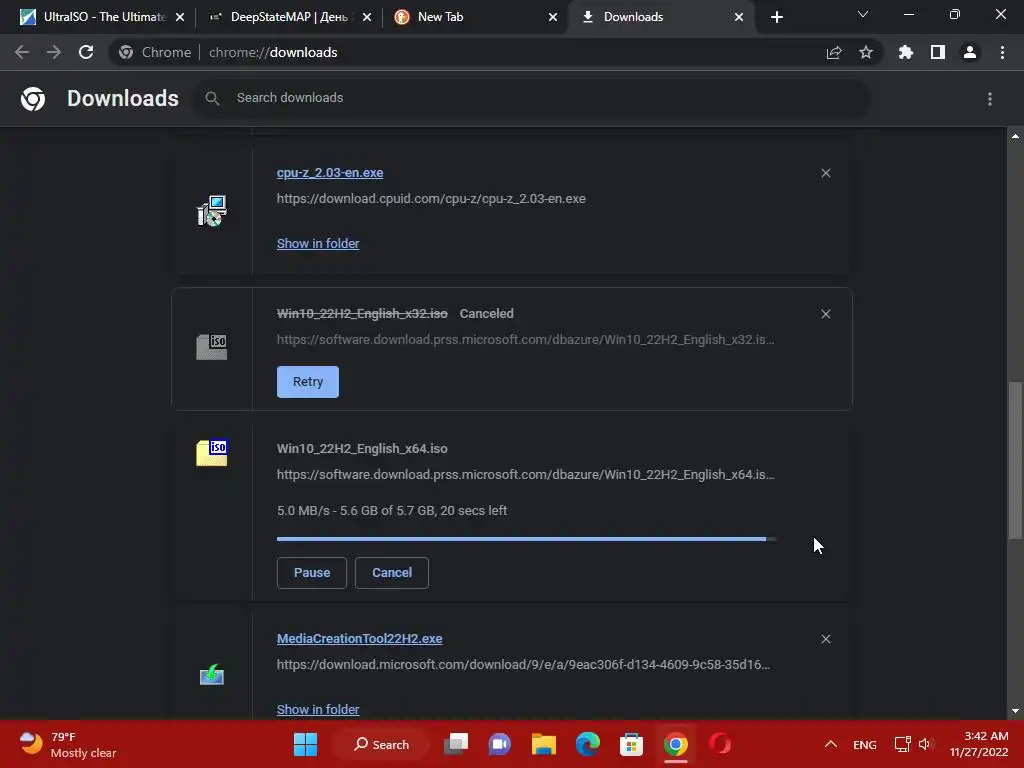Open the Windows Start menu
1024x768 pixels.
tap(305, 744)
